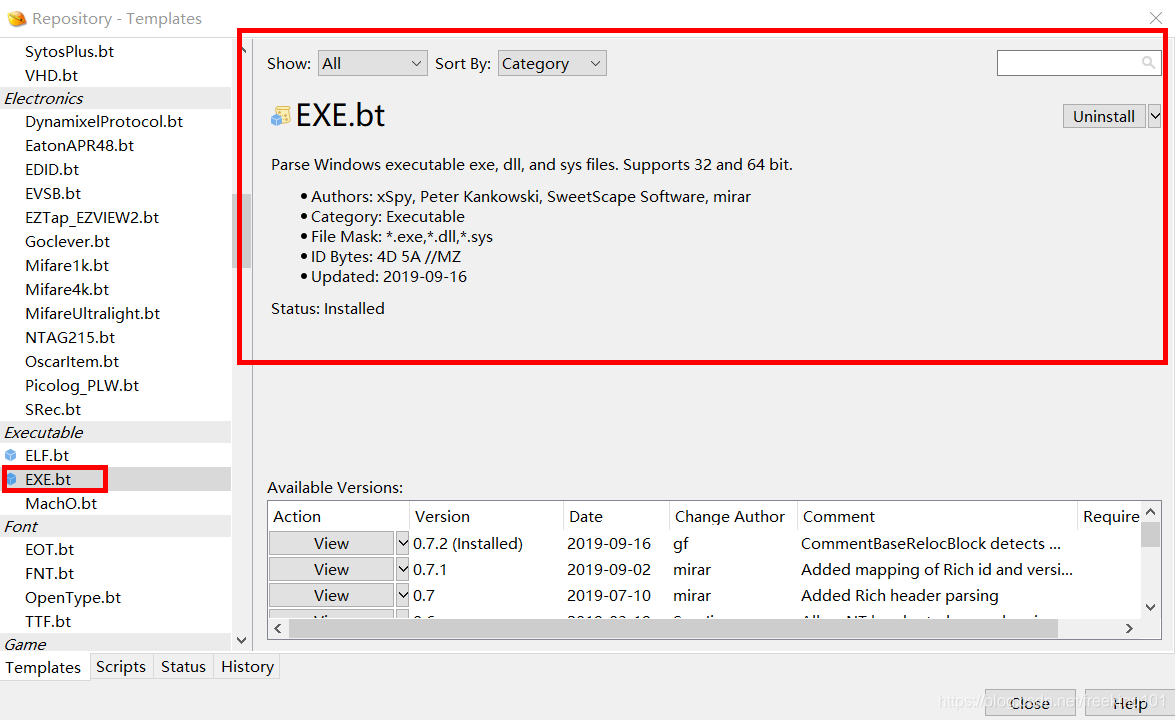Select EZTap_EZVIEW2.bt template

point(91,217)
